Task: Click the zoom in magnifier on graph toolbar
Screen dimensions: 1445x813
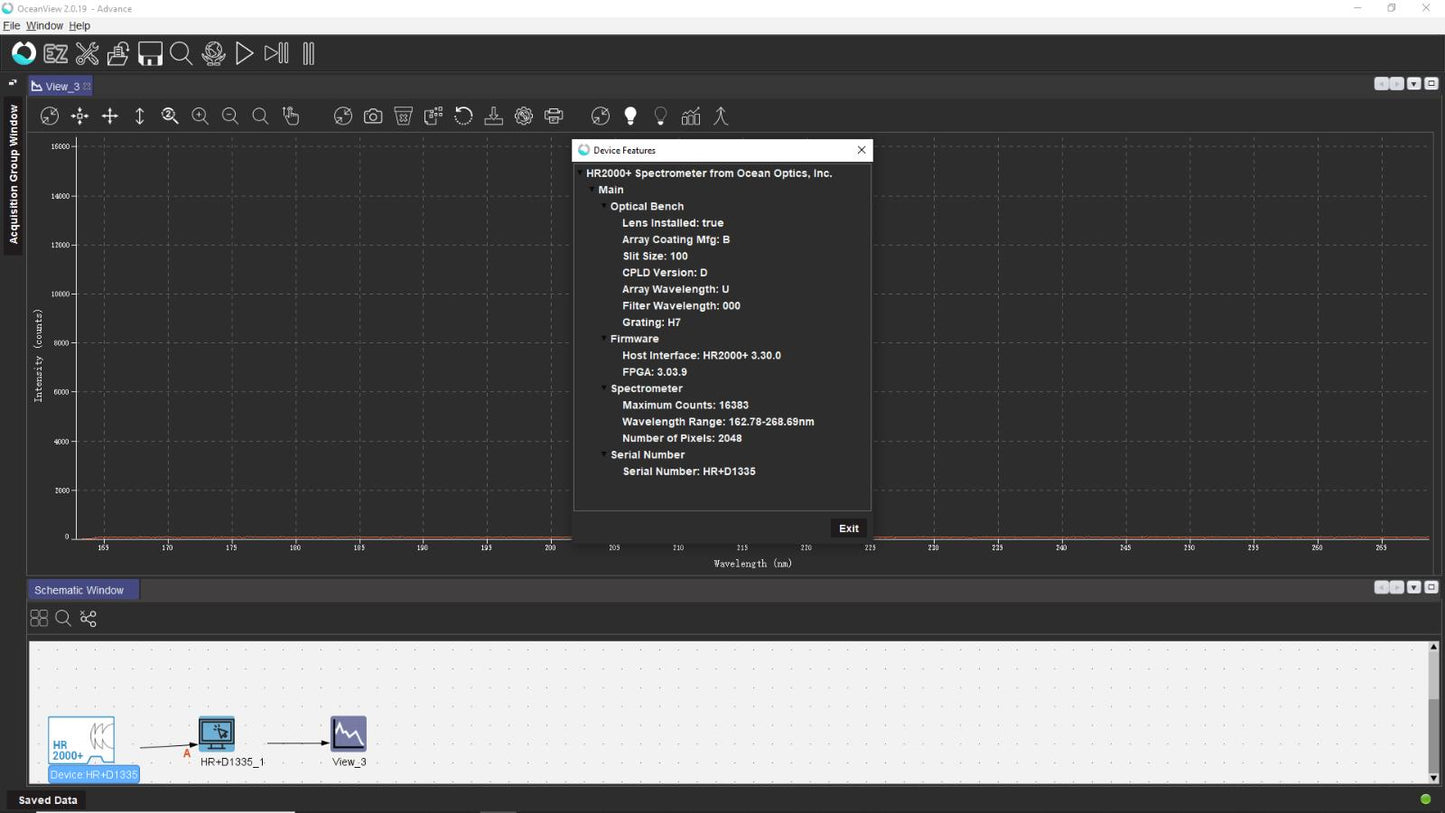Action: (200, 117)
